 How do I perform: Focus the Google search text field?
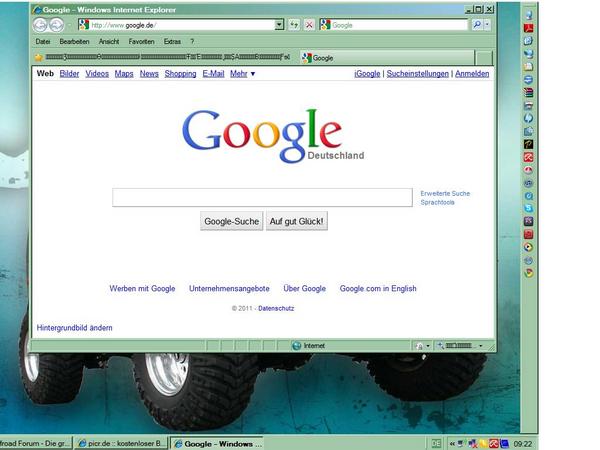click(x=262, y=197)
